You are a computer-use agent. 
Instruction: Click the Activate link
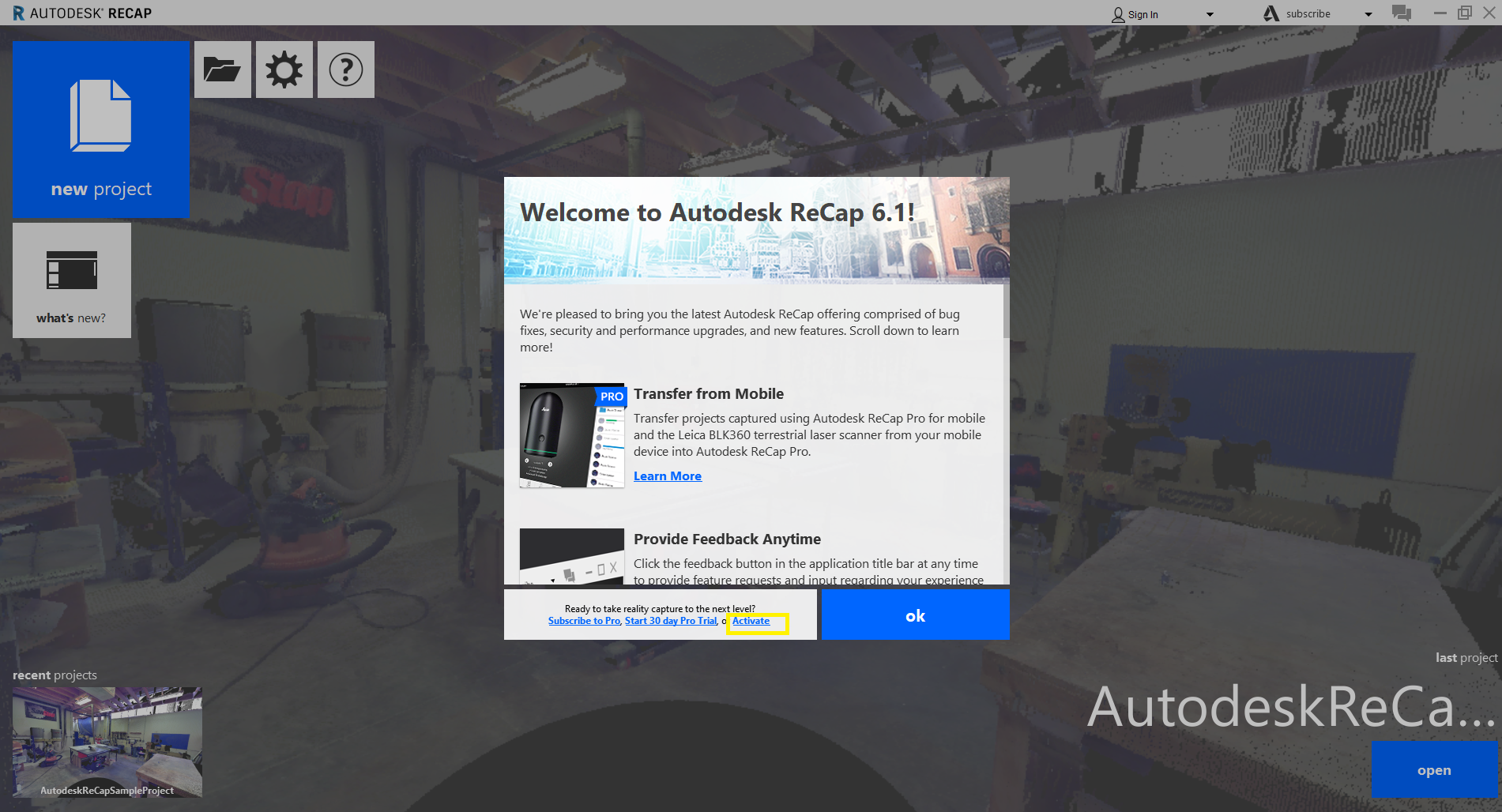coord(751,621)
